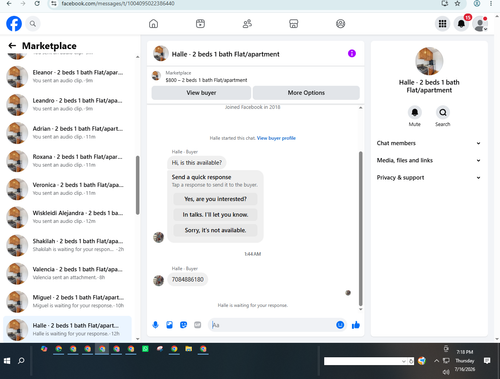Click the '$800 – 2 beds 1 bath Flat/apartment' text
Image resolution: width=500 pixels, height=379 pixels.
coord(206,80)
